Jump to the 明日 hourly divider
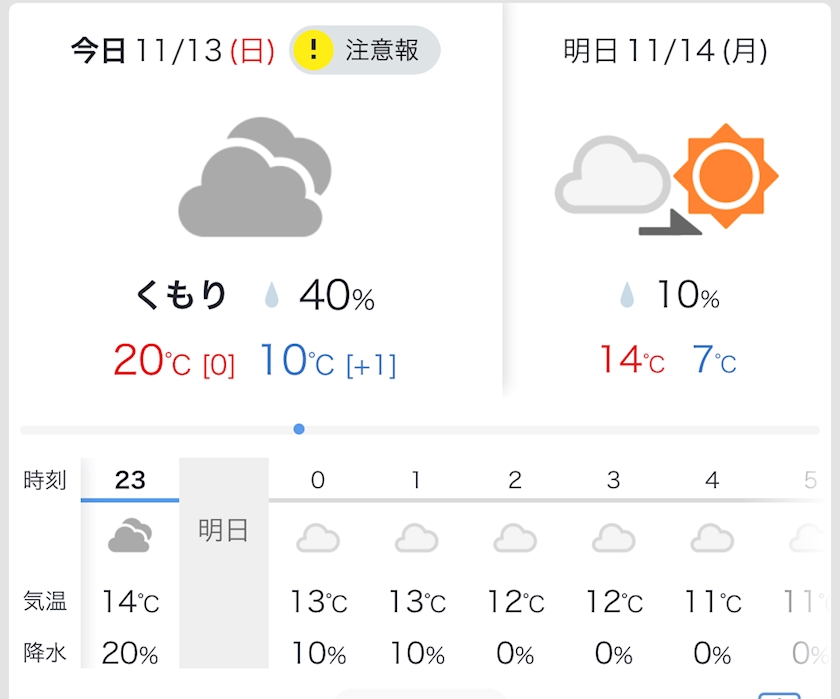Viewport: 840px width, 699px height. click(224, 530)
